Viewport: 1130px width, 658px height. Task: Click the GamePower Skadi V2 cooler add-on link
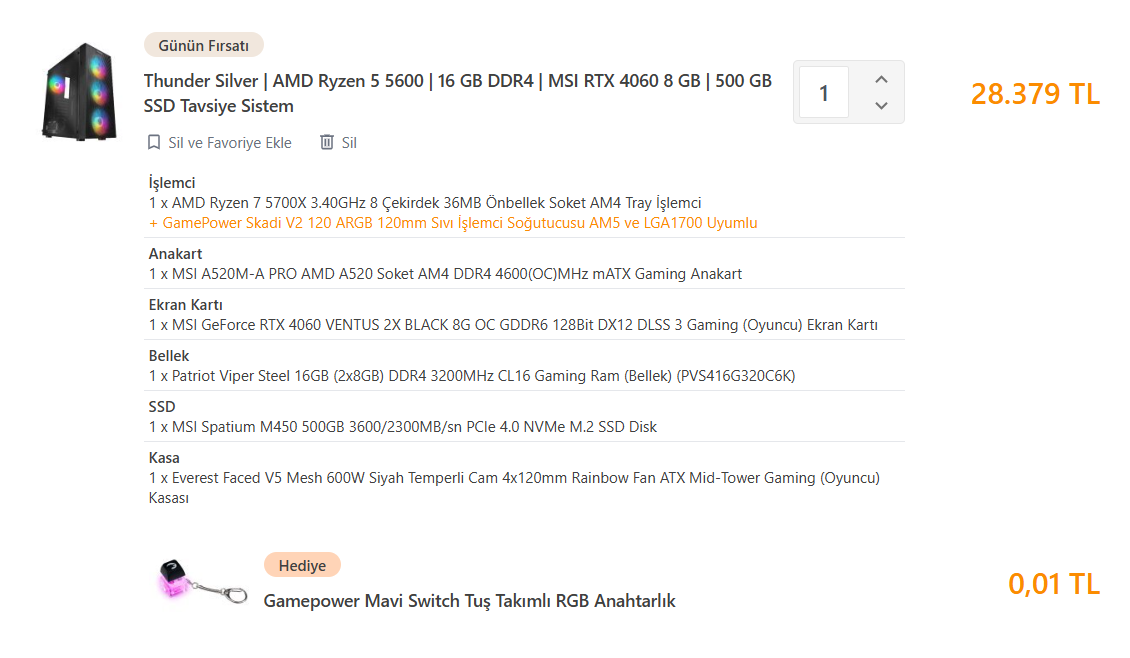(453, 223)
